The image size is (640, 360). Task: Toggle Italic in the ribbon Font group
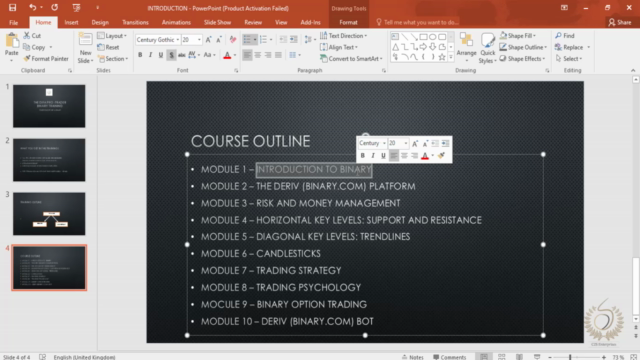(150, 55)
